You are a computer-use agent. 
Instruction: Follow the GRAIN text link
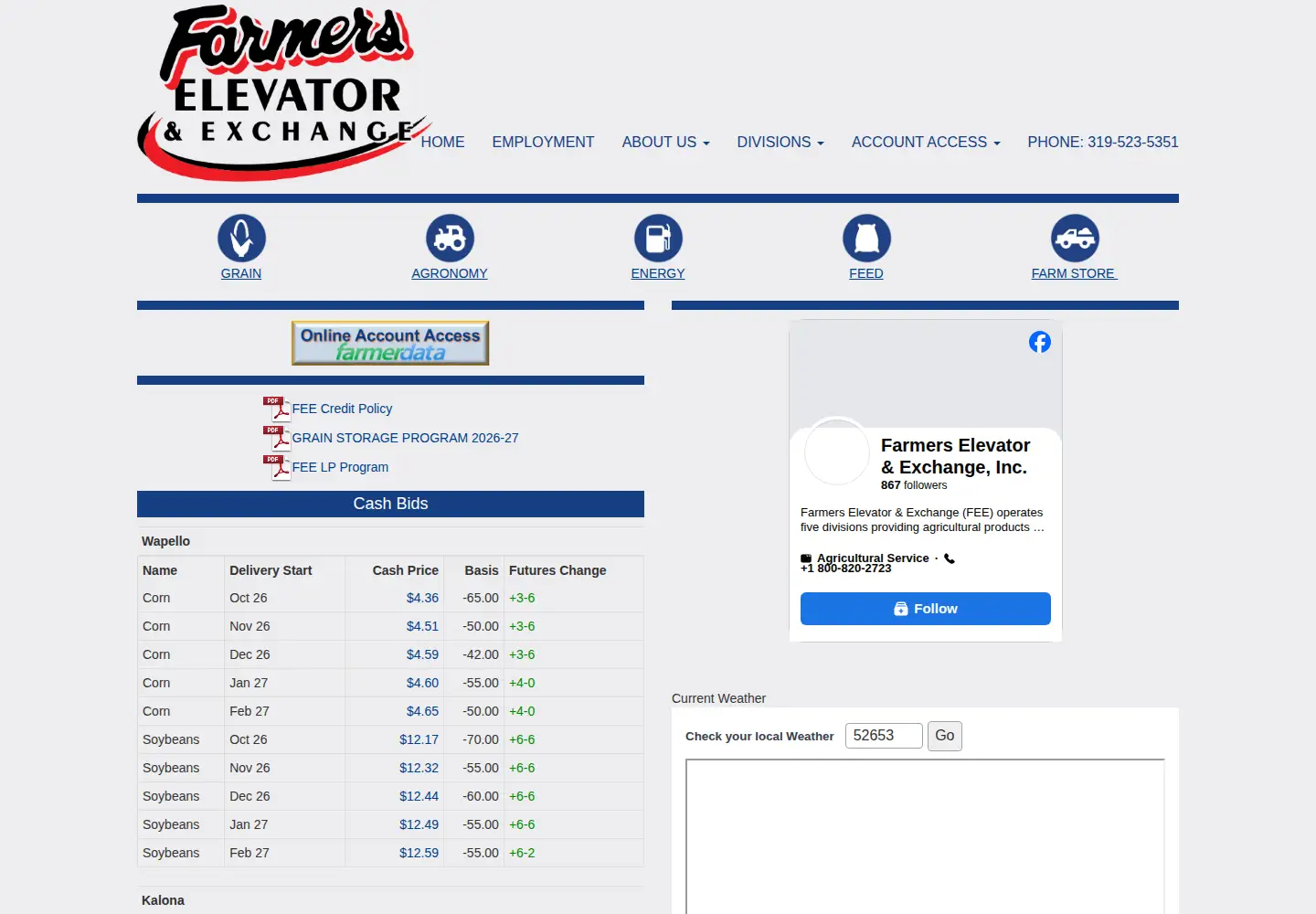241,273
